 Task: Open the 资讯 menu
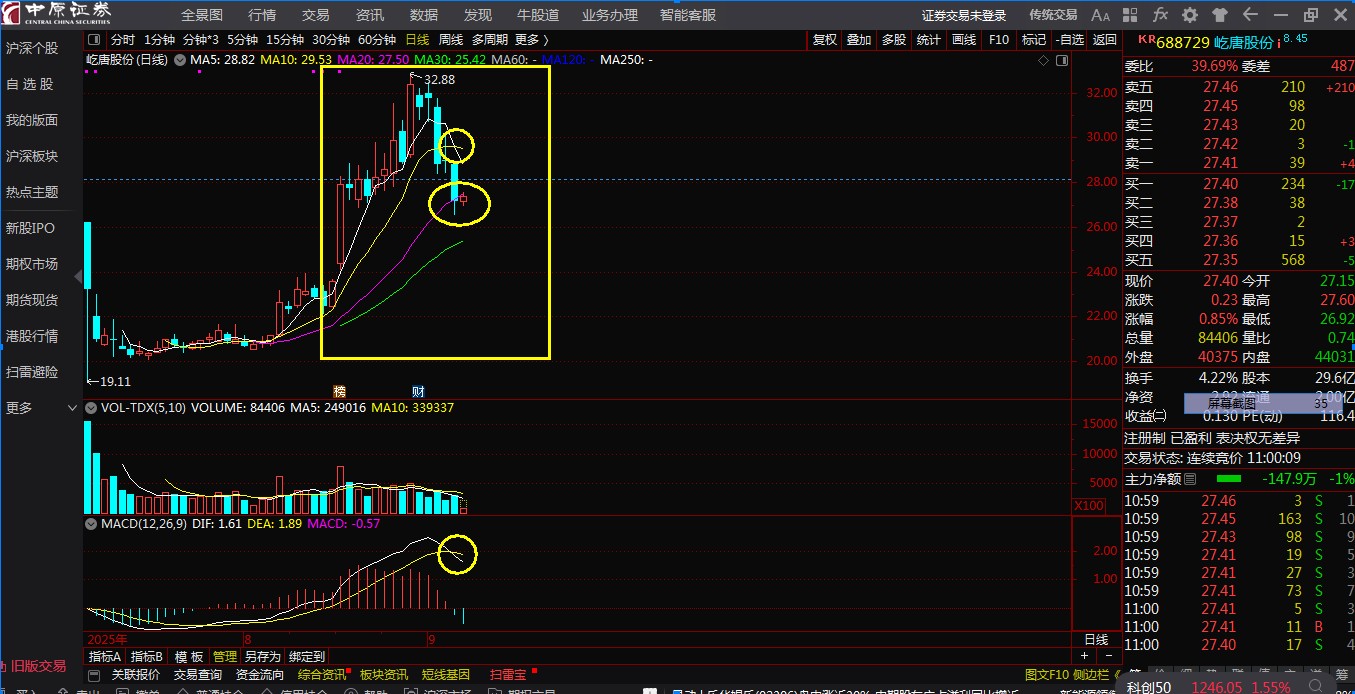click(x=369, y=15)
